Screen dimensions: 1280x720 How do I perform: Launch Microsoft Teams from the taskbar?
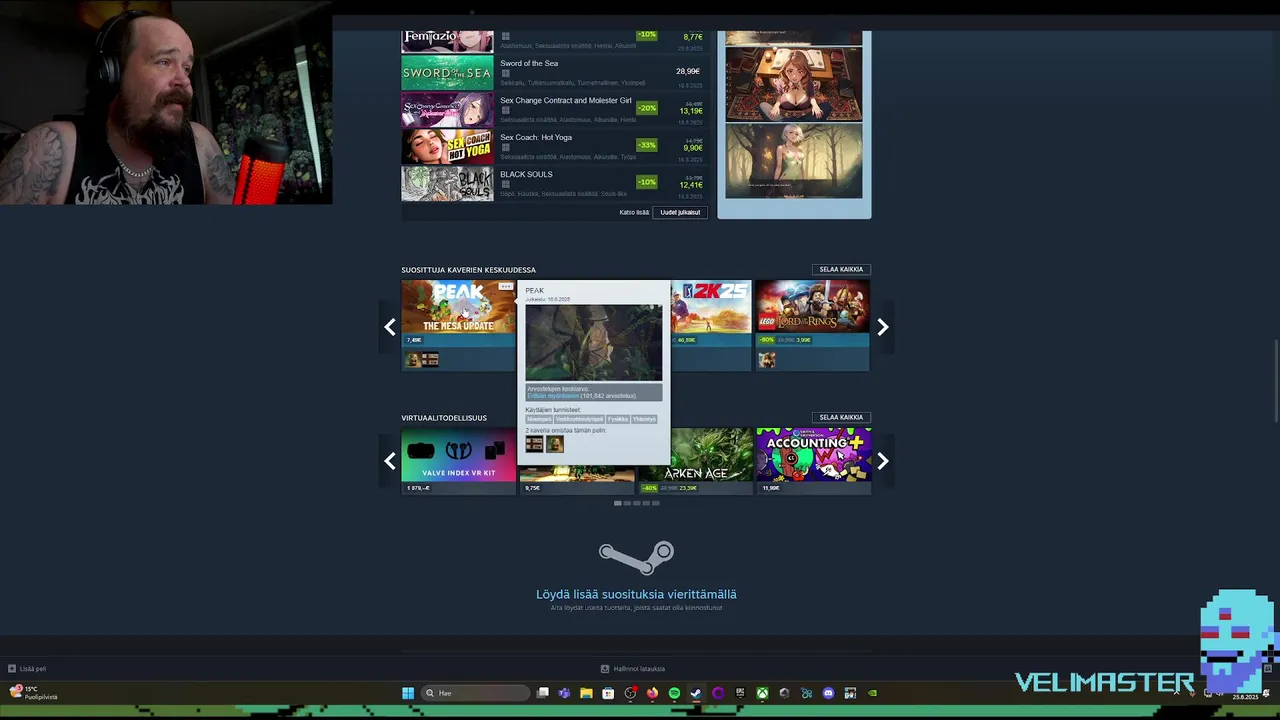click(564, 693)
